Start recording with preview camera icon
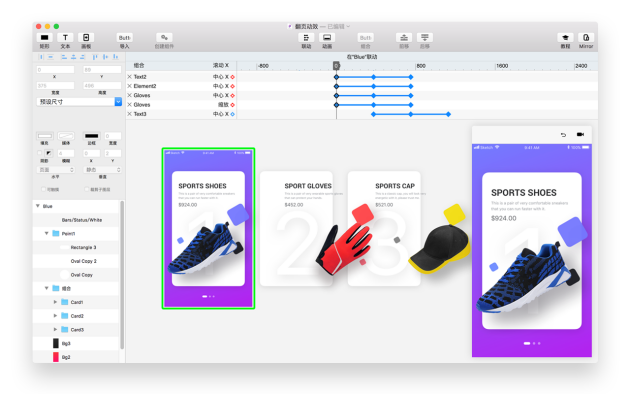 point(580,135)
